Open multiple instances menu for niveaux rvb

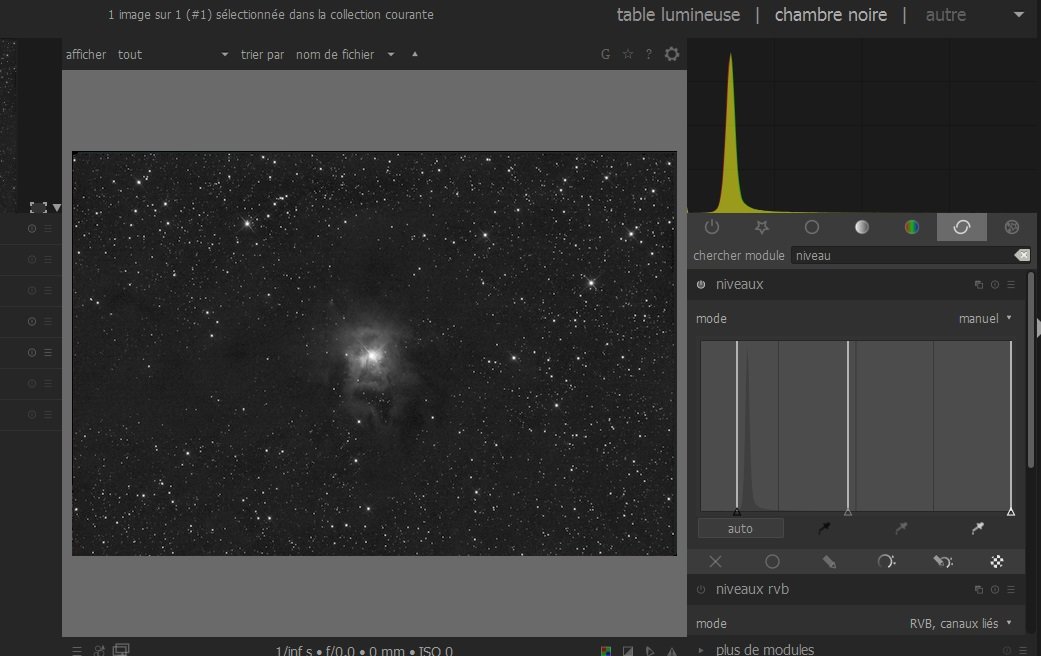pyautogui.click(x=979, y=589)
